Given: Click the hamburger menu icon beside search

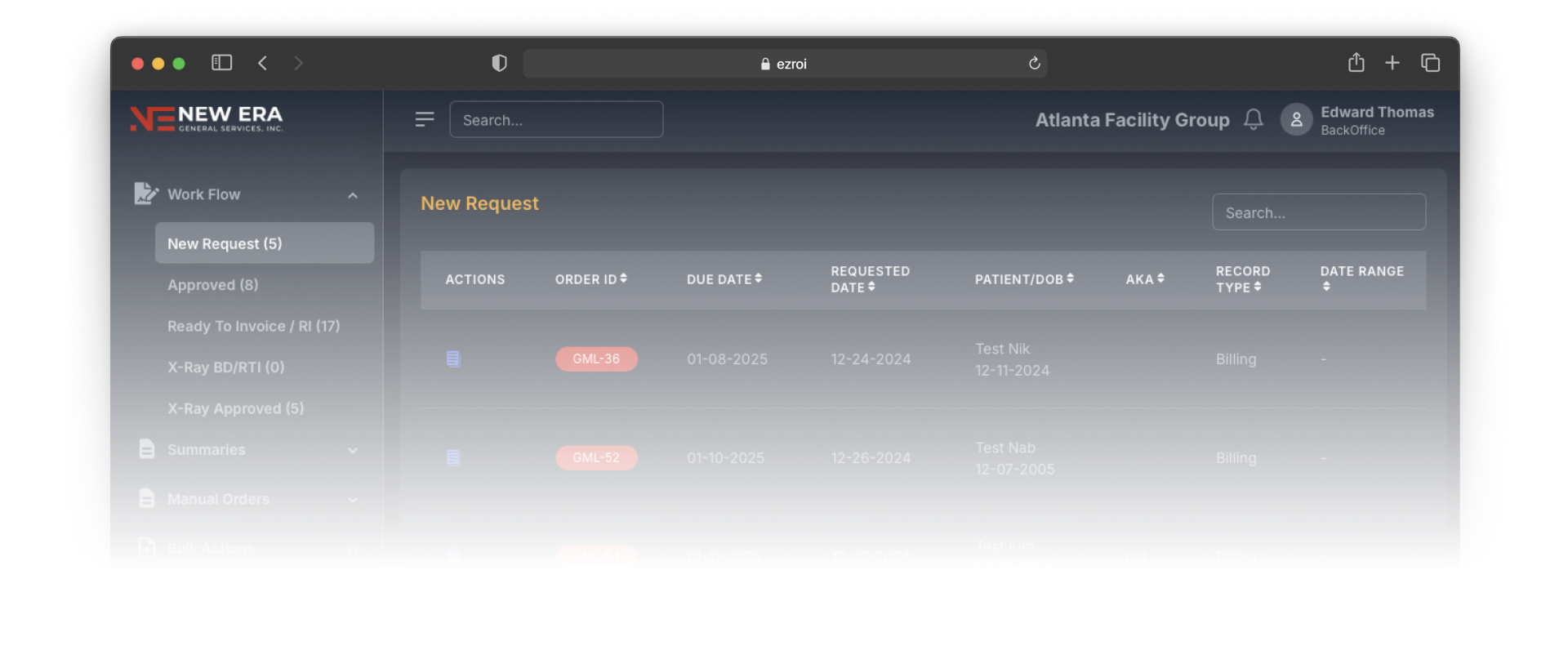Looking at the screenshot, I should point(424,119).
